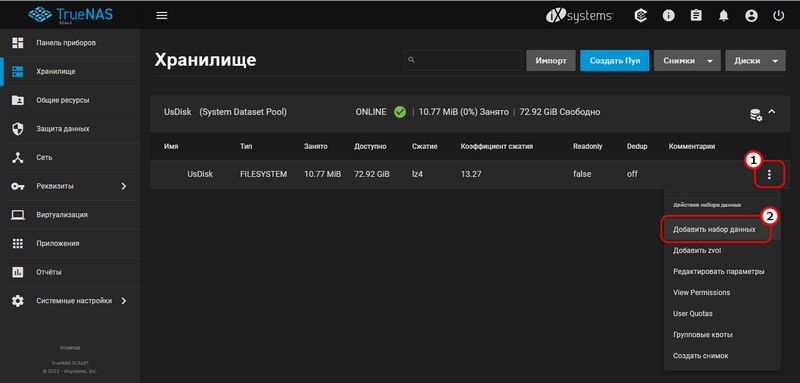Click the UsDisk dataset name cell
The width and height of the screenshot is (800, 383).
[x=200, y=174]
